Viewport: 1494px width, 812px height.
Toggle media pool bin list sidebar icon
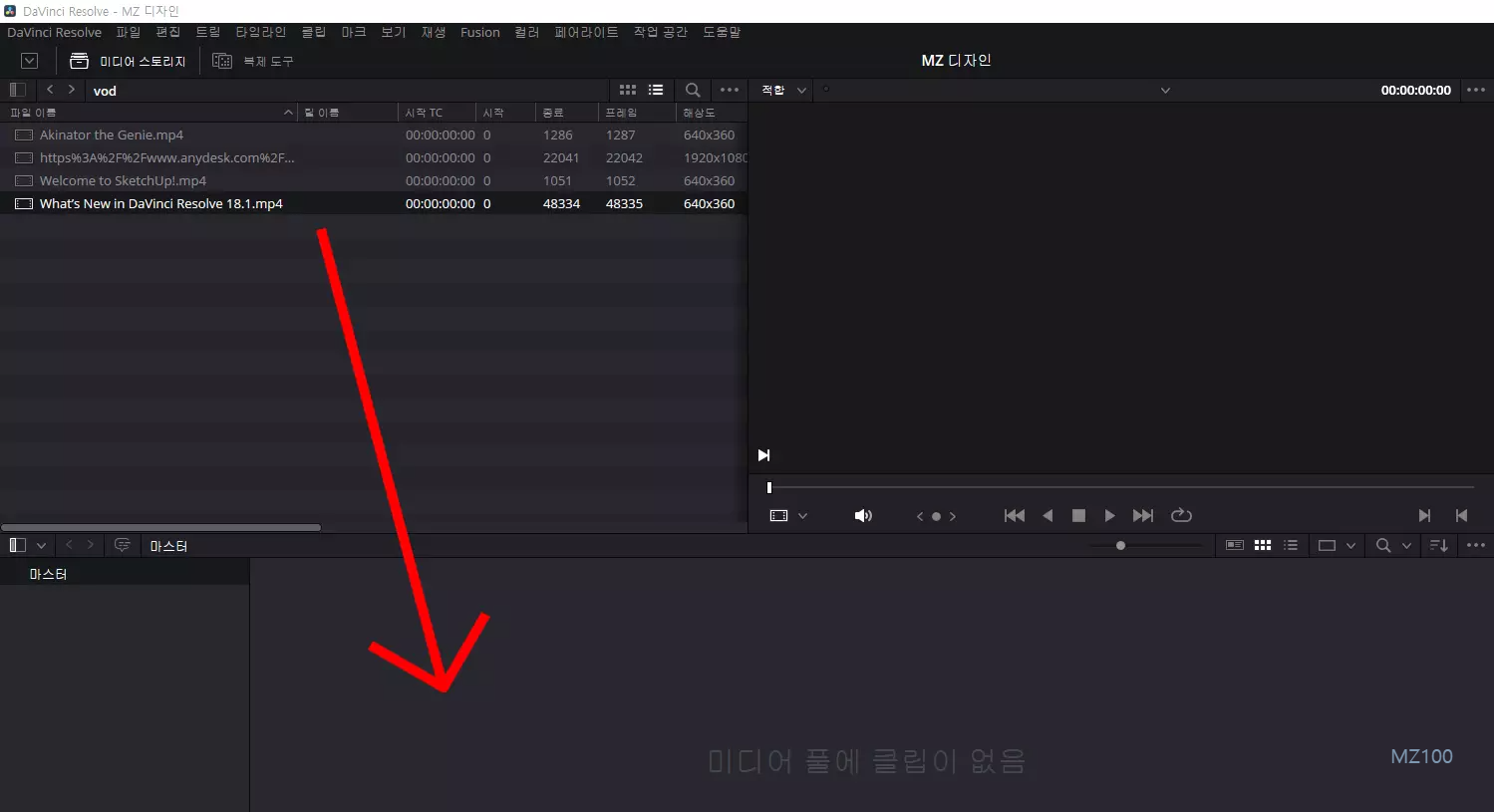pyautogui.click(x=17, y=545)
